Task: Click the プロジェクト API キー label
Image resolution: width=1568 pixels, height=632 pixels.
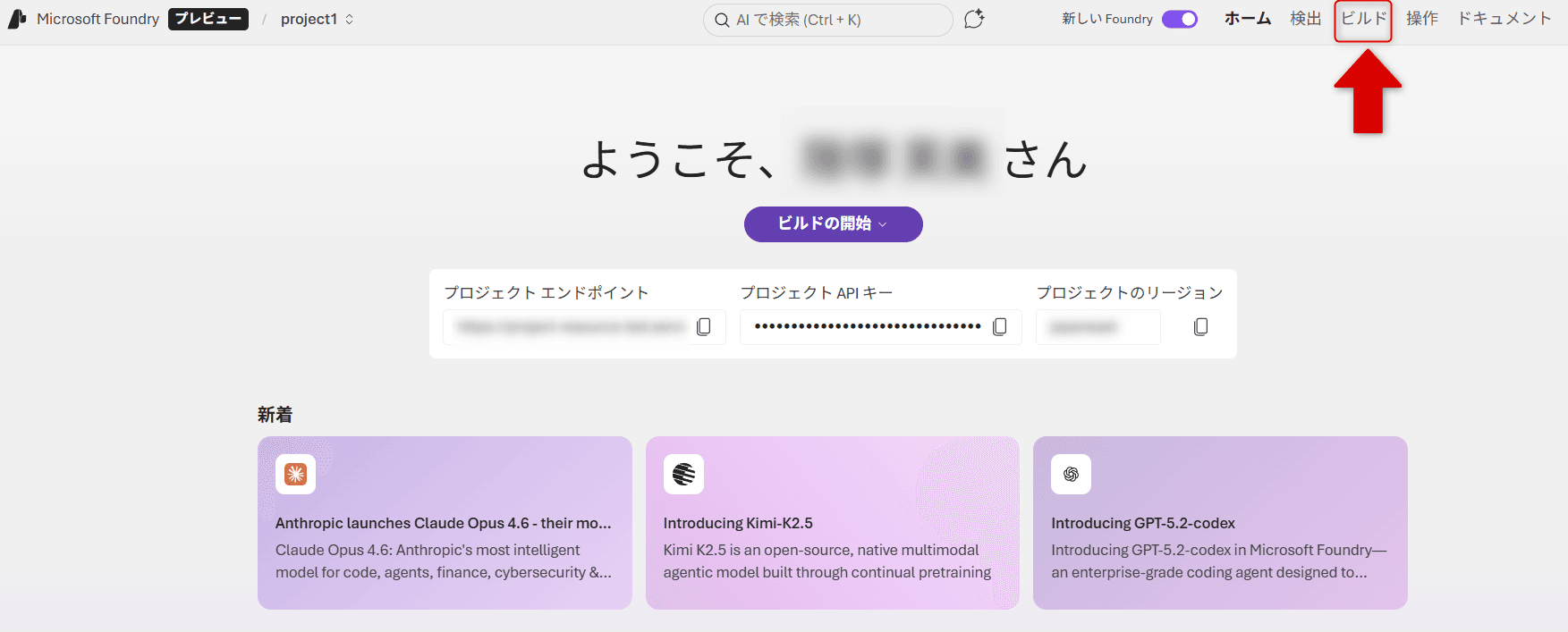Action: point(817,292)
